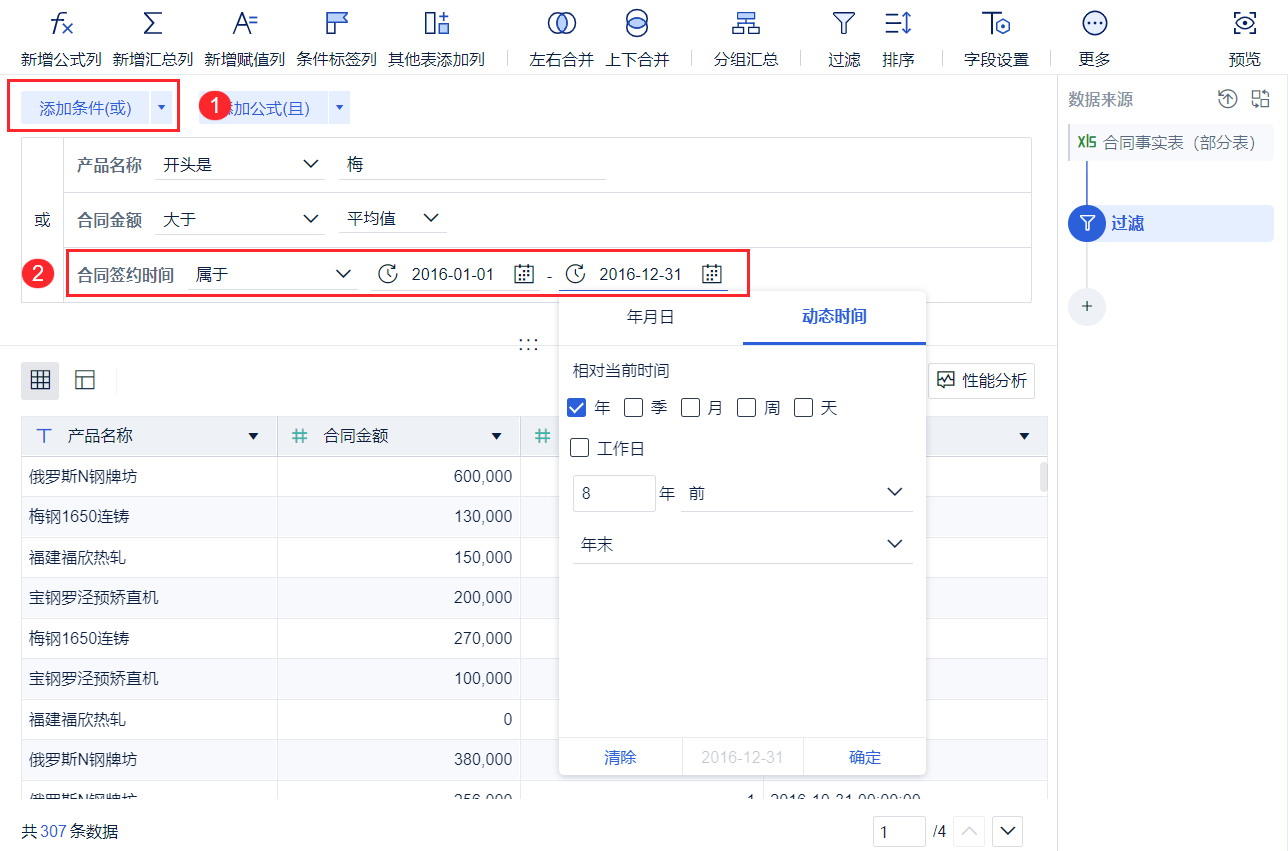Click the refresh data source icon
Viewport: 1288px width, 851px height.
(x=1227, y=98)
